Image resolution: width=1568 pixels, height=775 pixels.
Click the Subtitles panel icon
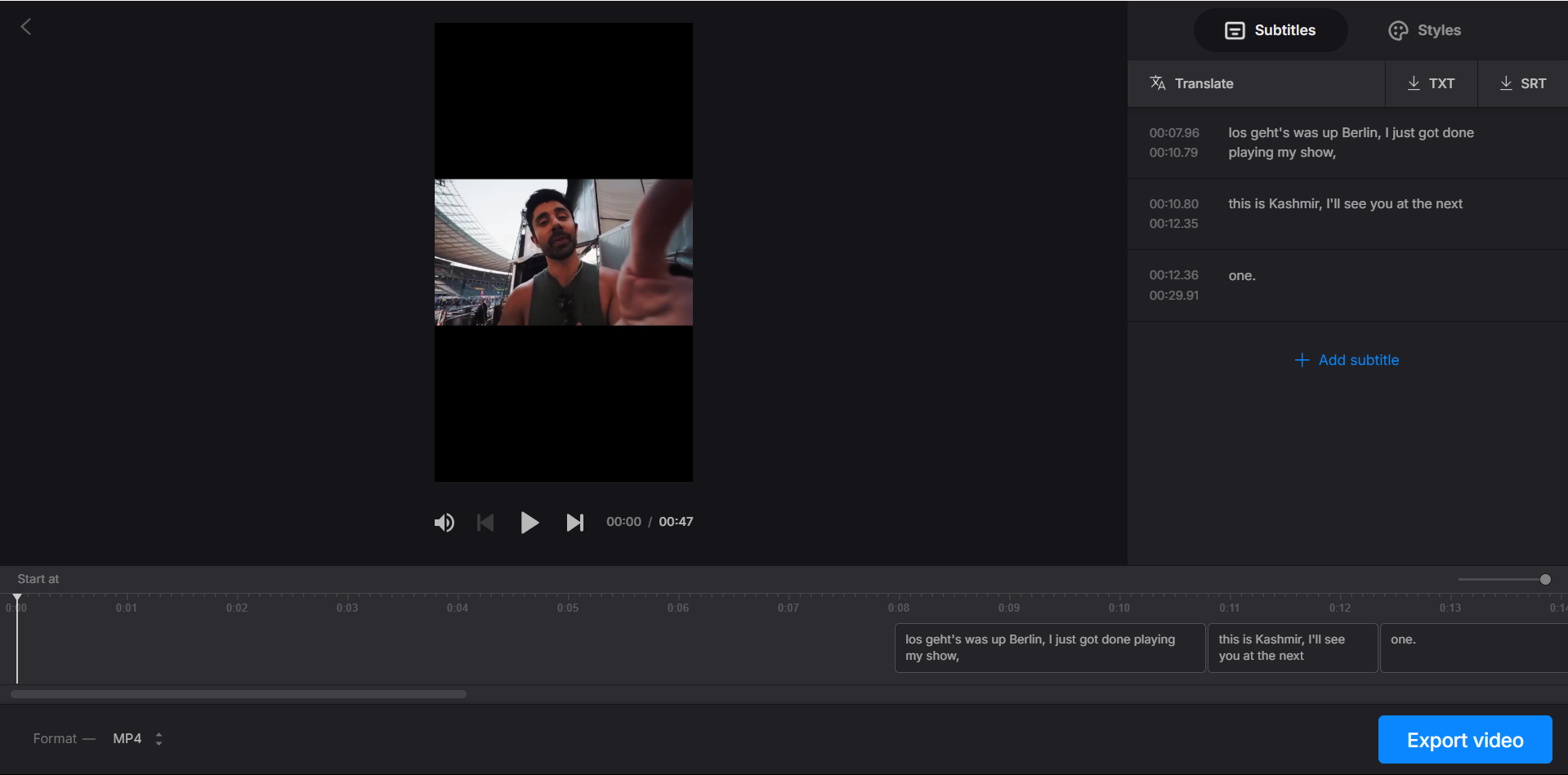pos(1235,30)
